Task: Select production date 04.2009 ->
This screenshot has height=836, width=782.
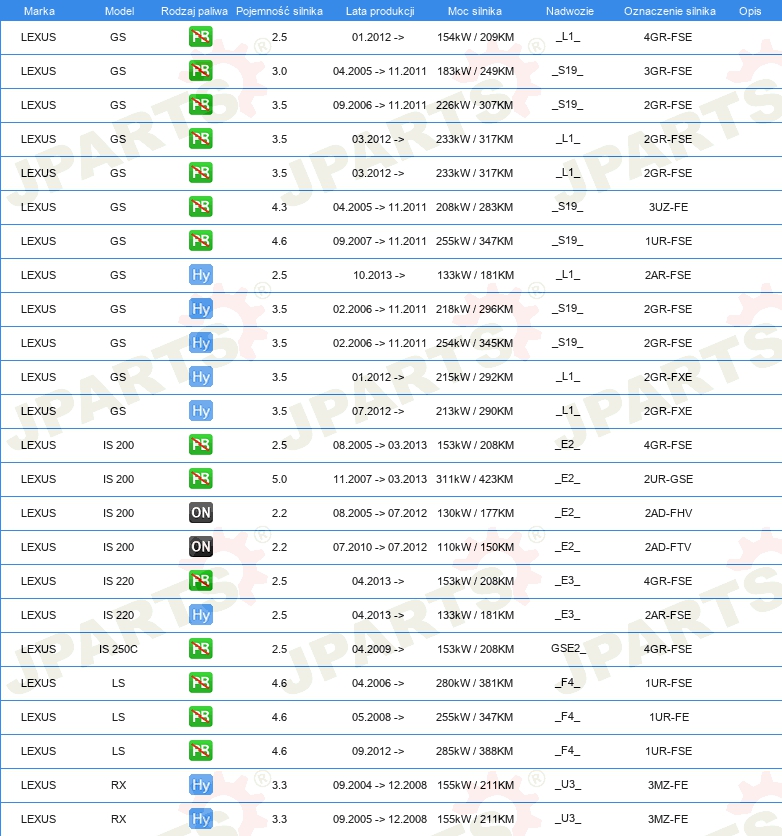Action: tap(378, 649)
